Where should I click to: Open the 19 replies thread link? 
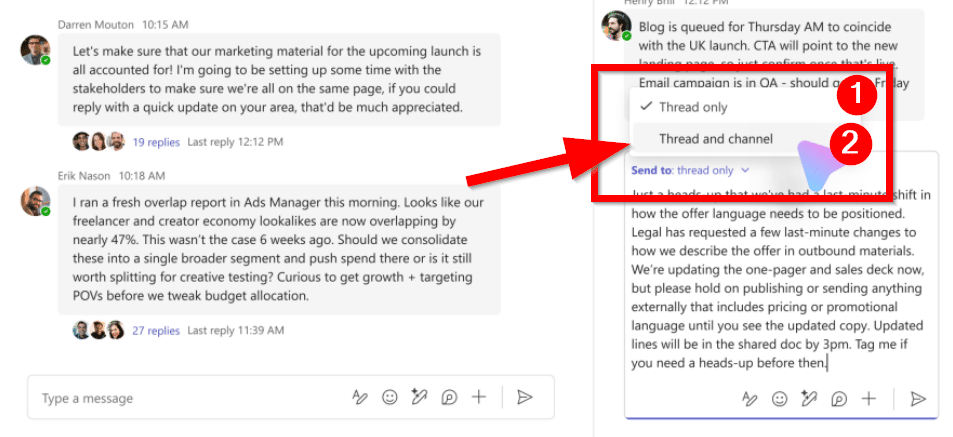coord(157,142)
